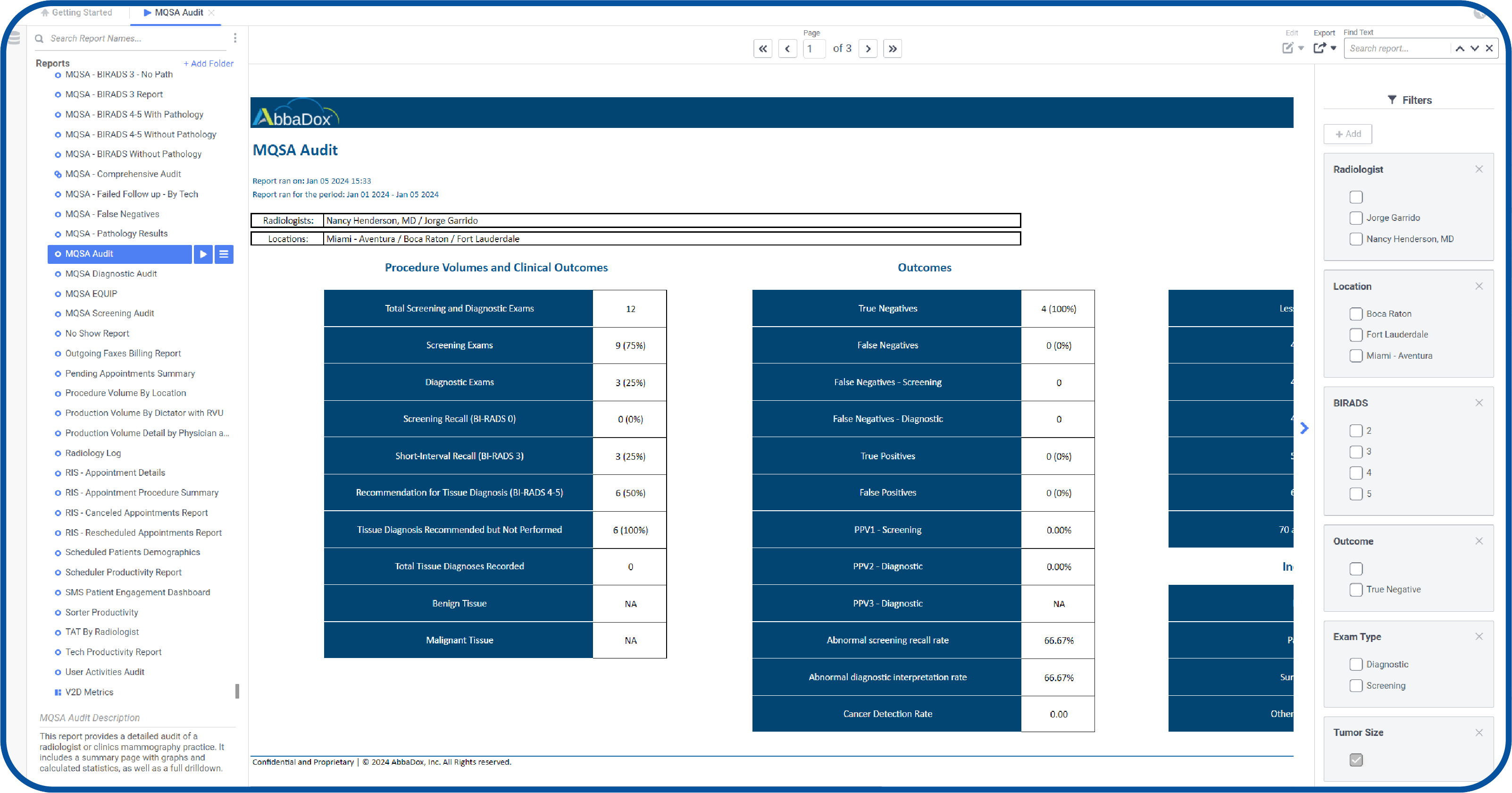Click Add in Filters panel
1512x793 pixels.
1352,133
